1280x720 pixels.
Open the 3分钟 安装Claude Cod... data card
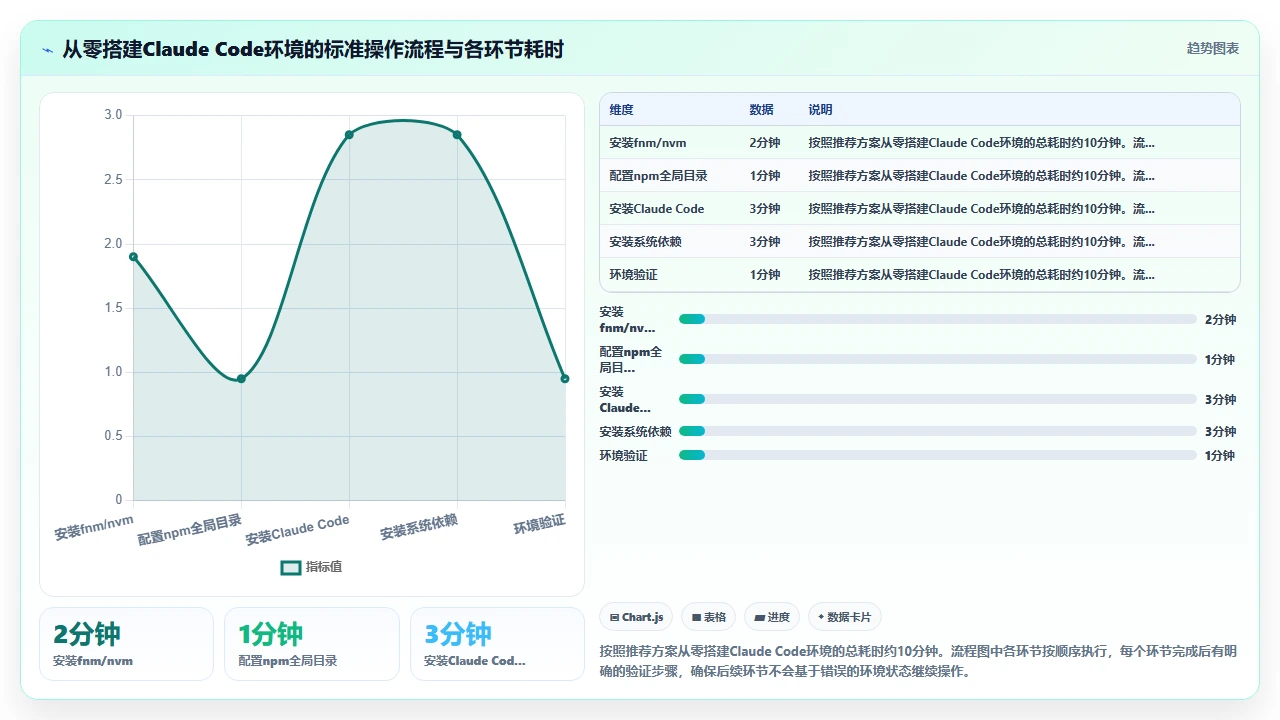tap(497, 644)
